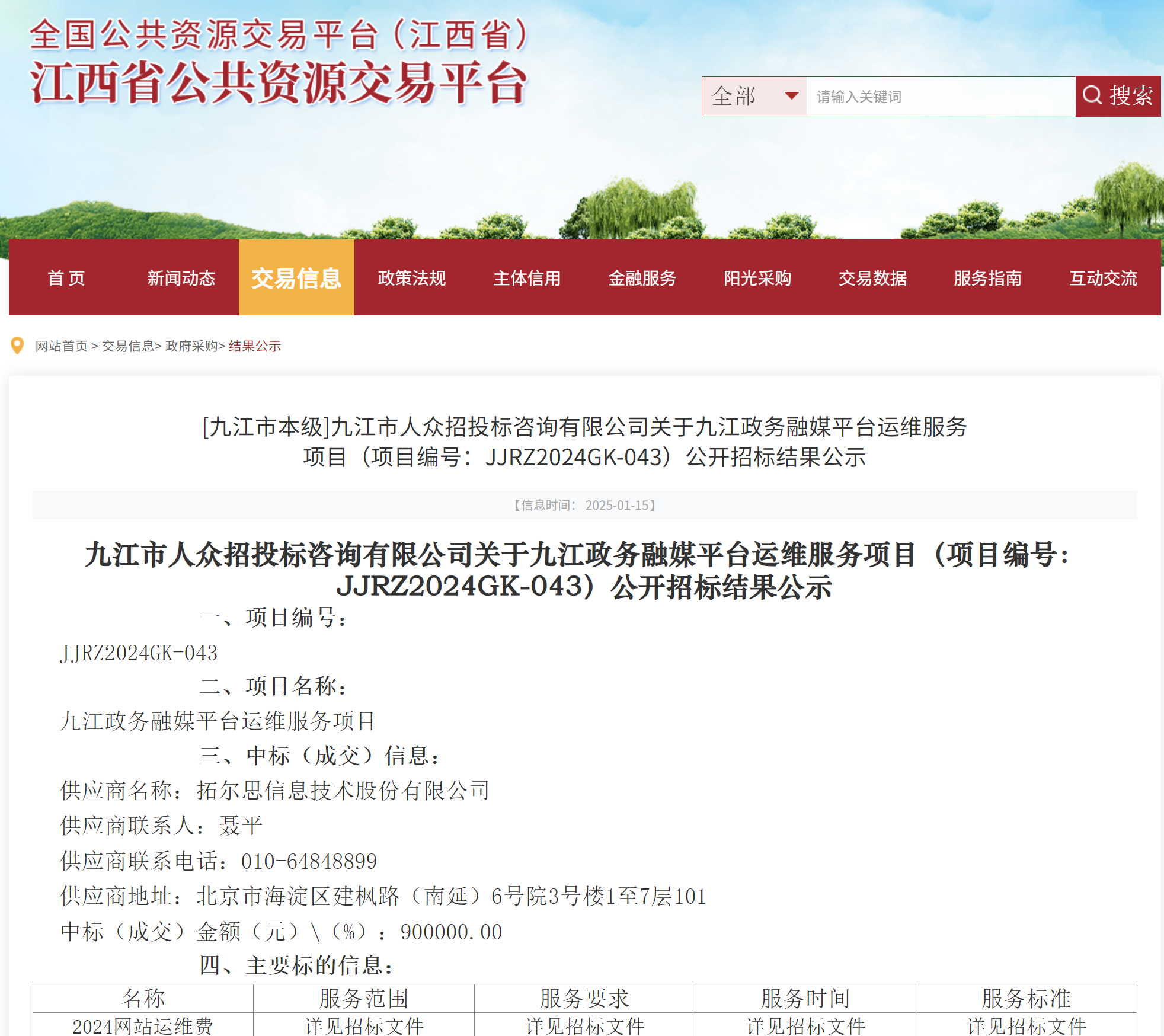
Task: Navigate to 服务指南
Action: 987,279
